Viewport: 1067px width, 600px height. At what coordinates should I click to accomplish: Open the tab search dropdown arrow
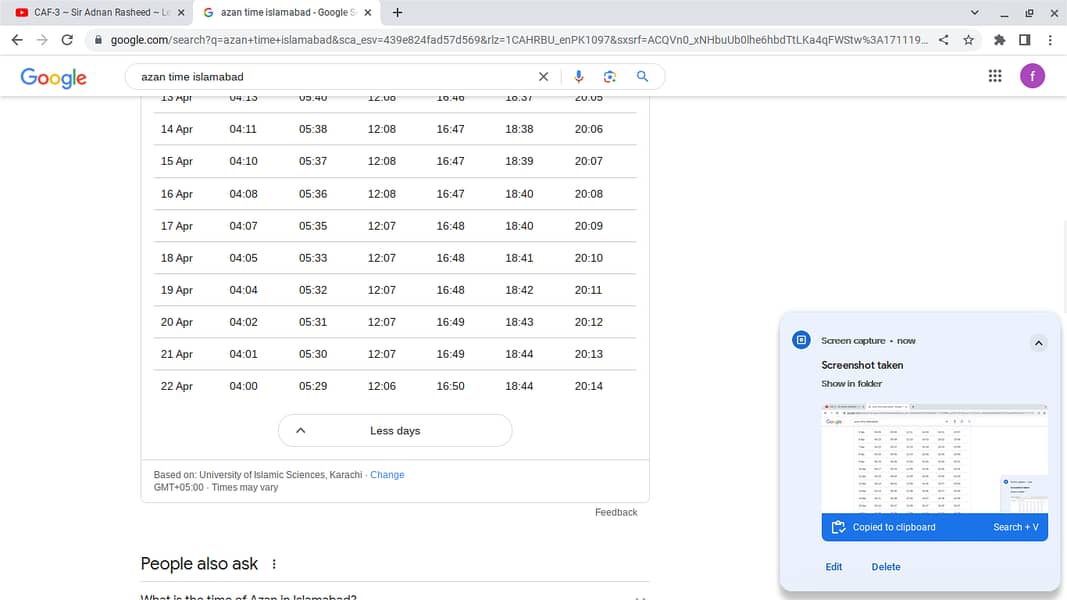(975, 13)
